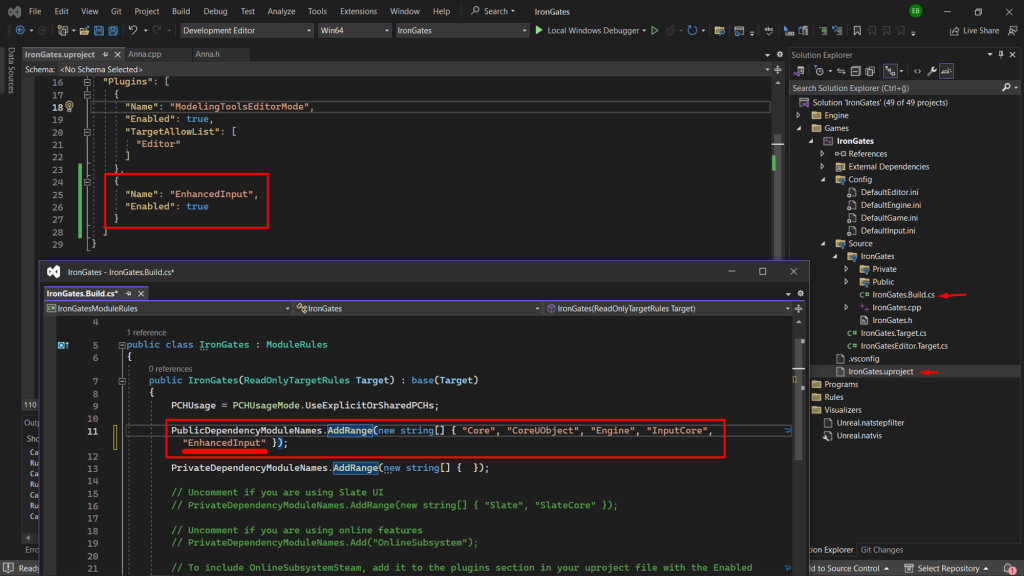Viewport: 1024px width, 576px height.
Task: Toggle Preview Selected Items in Solution Explorer toolbar
Action: (x=946, y=71)
